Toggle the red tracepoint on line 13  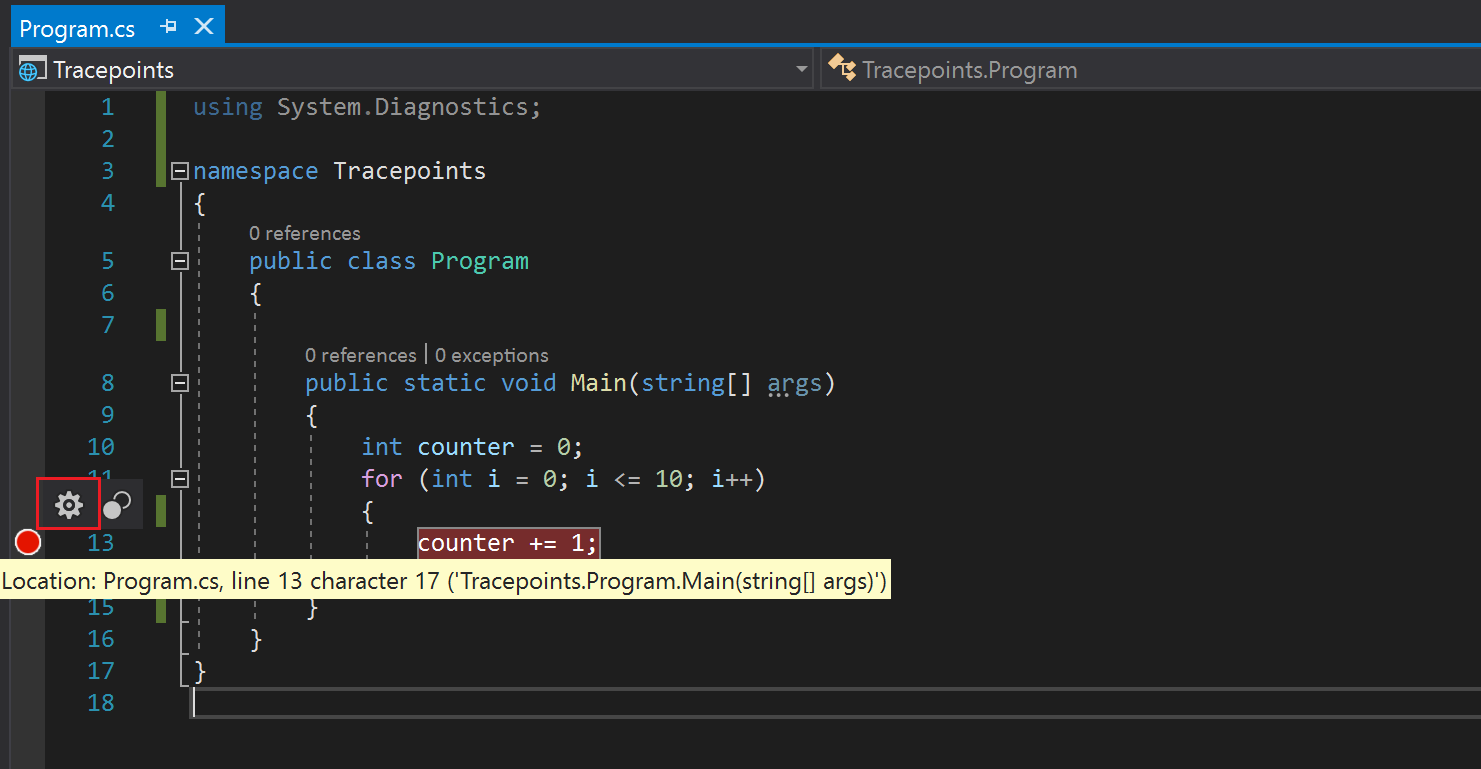[x=27, y=542]
